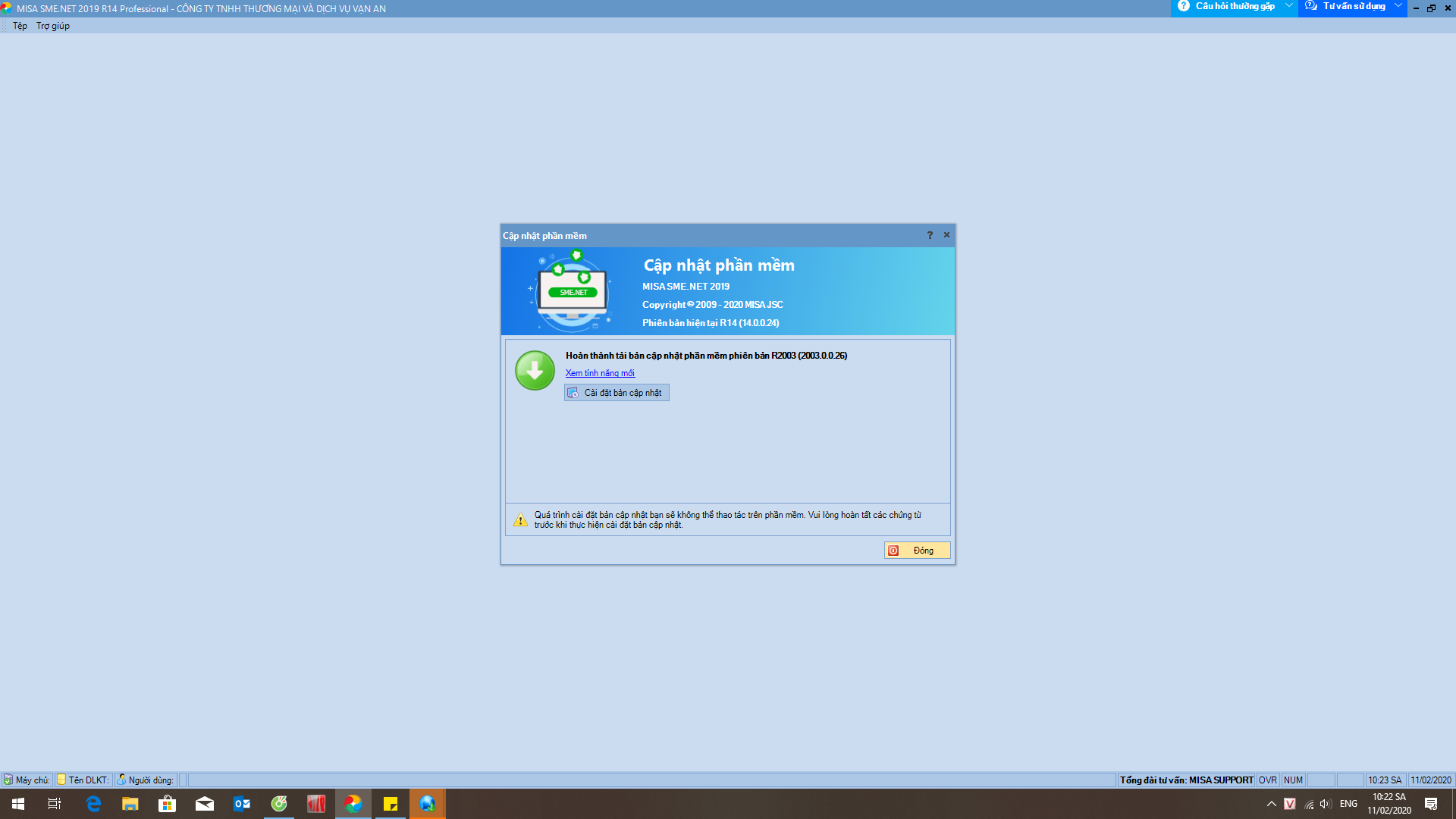Expand the Tư vấn sử dụng dropdown arrow
This screenshot has width=1456, height=819.
(1398, 6)
